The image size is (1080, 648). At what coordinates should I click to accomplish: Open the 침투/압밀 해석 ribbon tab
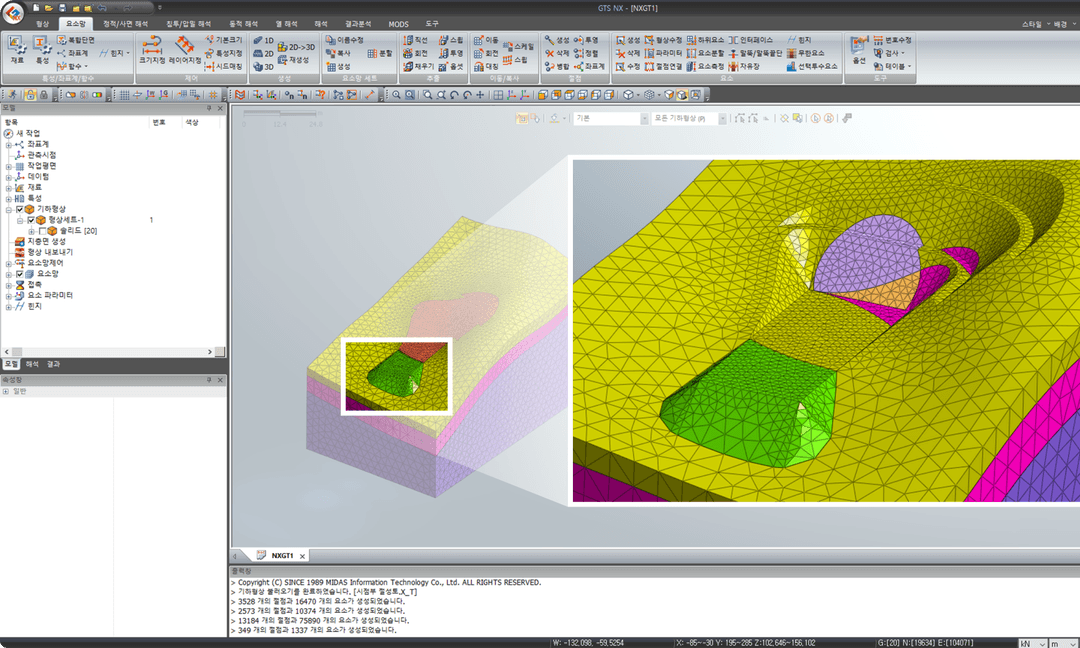pyautogui.click(x=188, y=24)
